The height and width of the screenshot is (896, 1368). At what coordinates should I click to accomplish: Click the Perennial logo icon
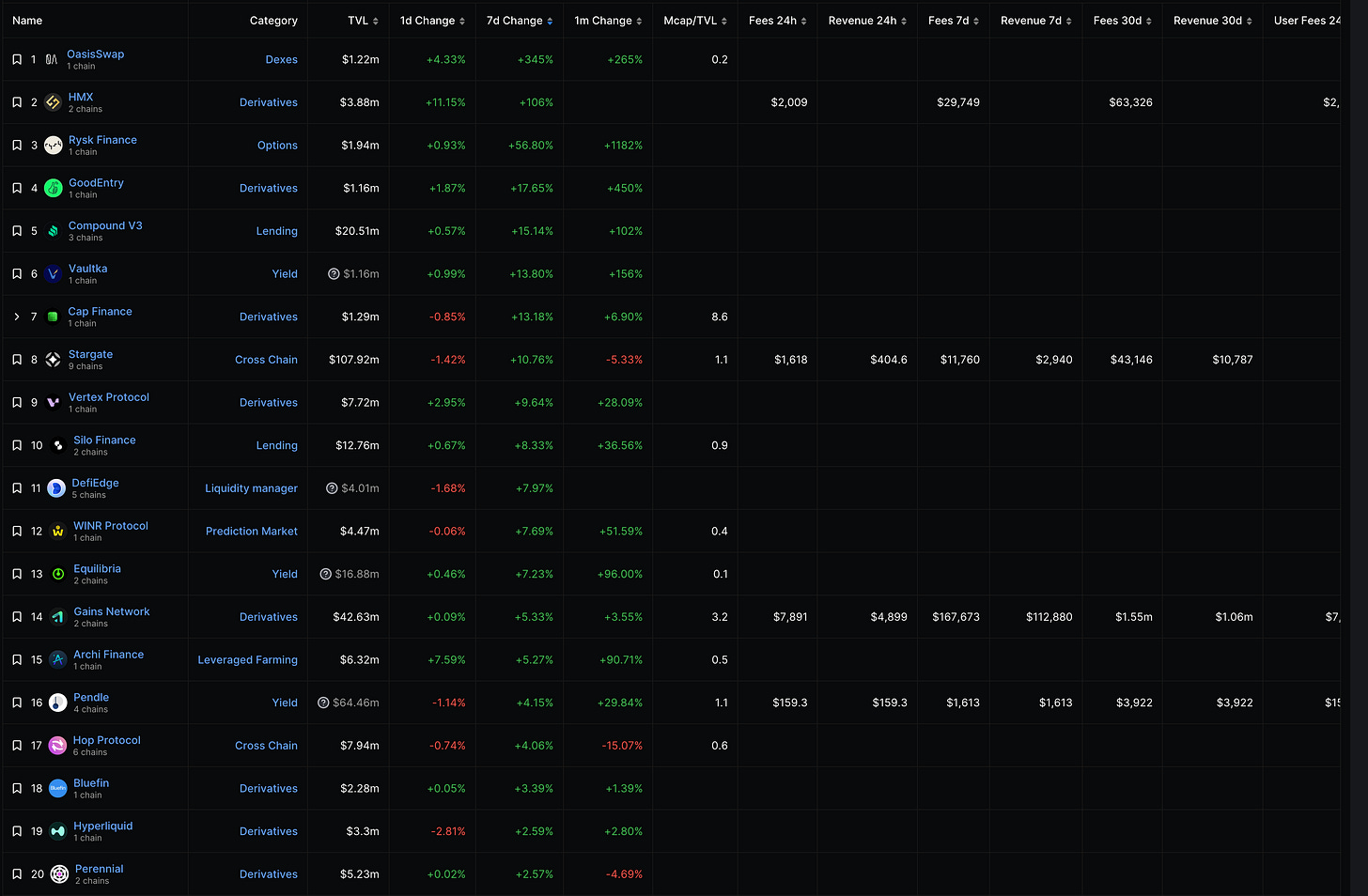59,874
